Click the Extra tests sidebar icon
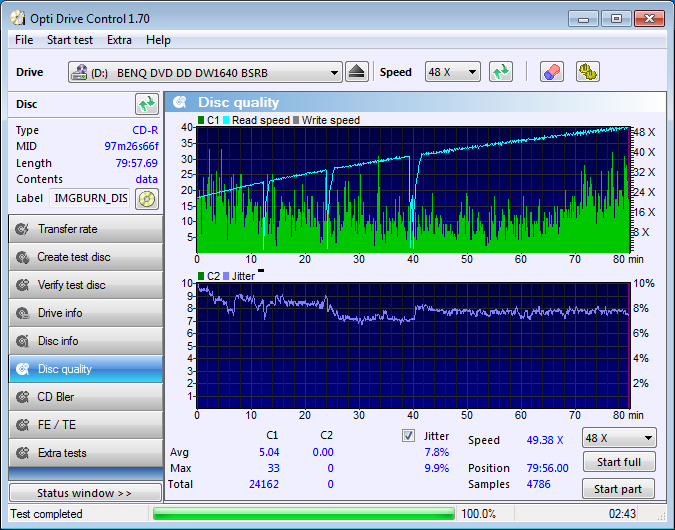This screenshot has width=675, height=530. 22,453
